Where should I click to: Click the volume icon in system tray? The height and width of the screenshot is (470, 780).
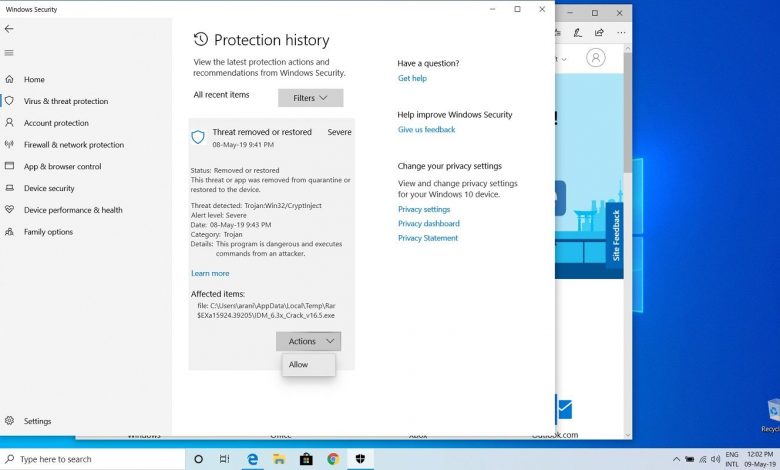715,459
